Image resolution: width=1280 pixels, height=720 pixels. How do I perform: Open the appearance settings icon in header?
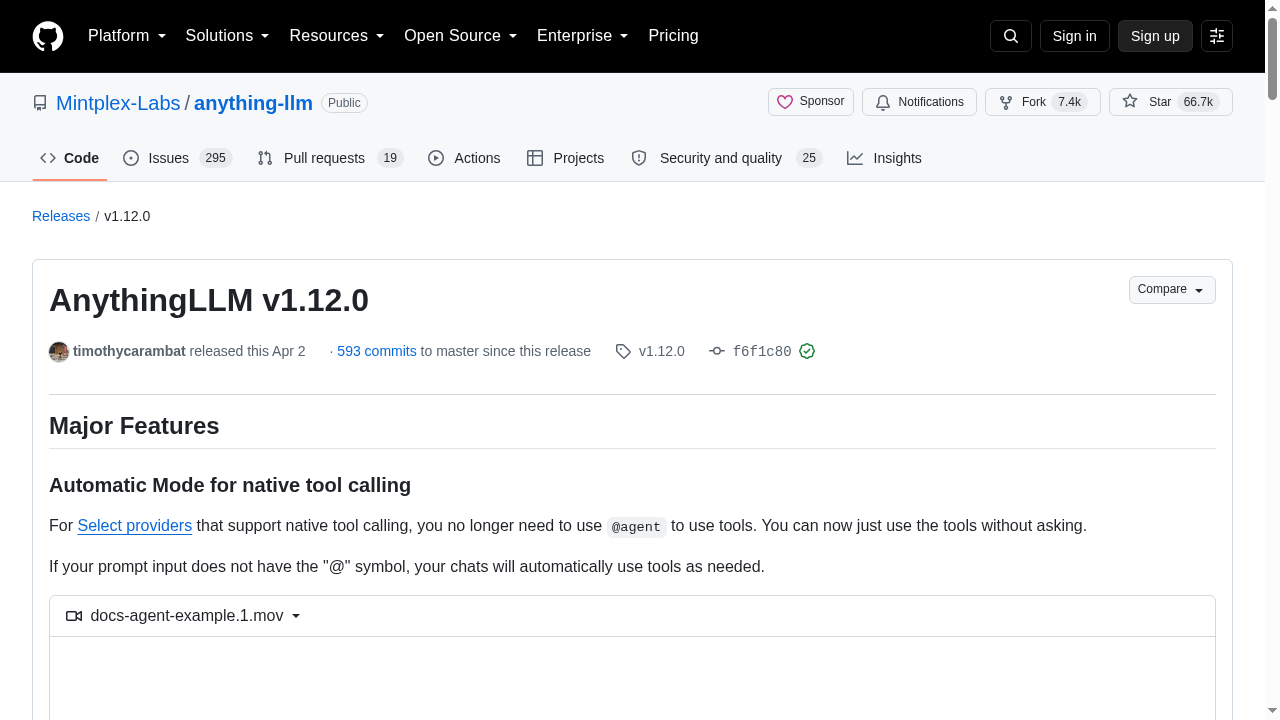1217,36
